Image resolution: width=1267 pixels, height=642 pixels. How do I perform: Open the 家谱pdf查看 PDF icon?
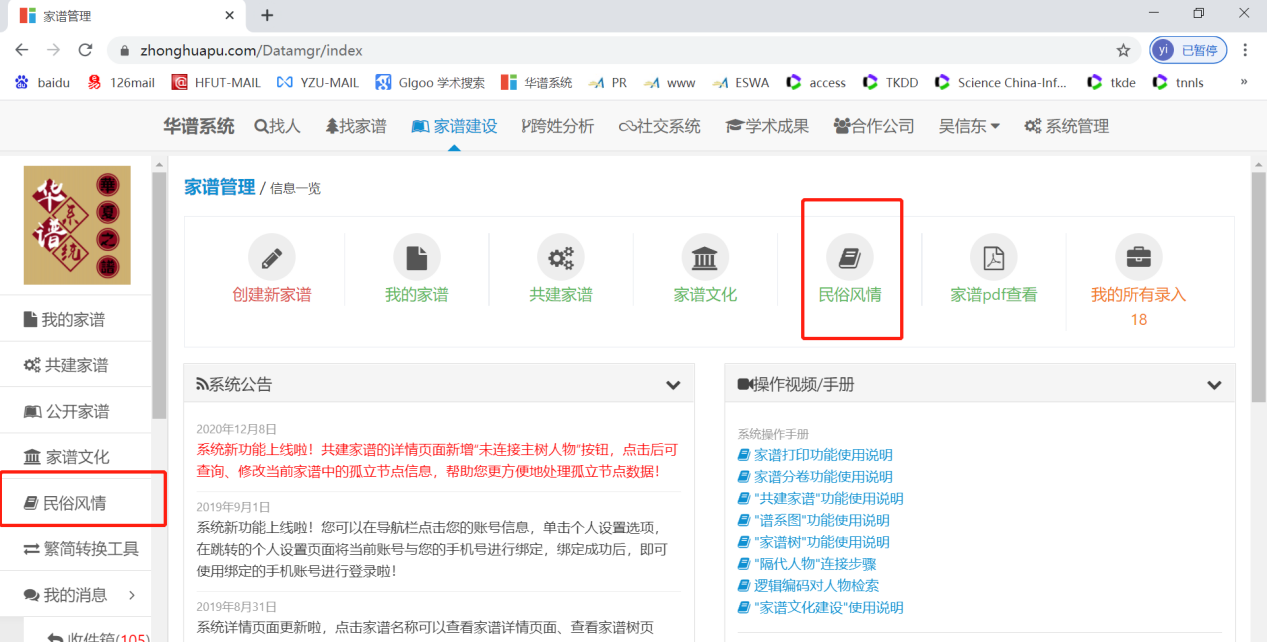point(993,258)
